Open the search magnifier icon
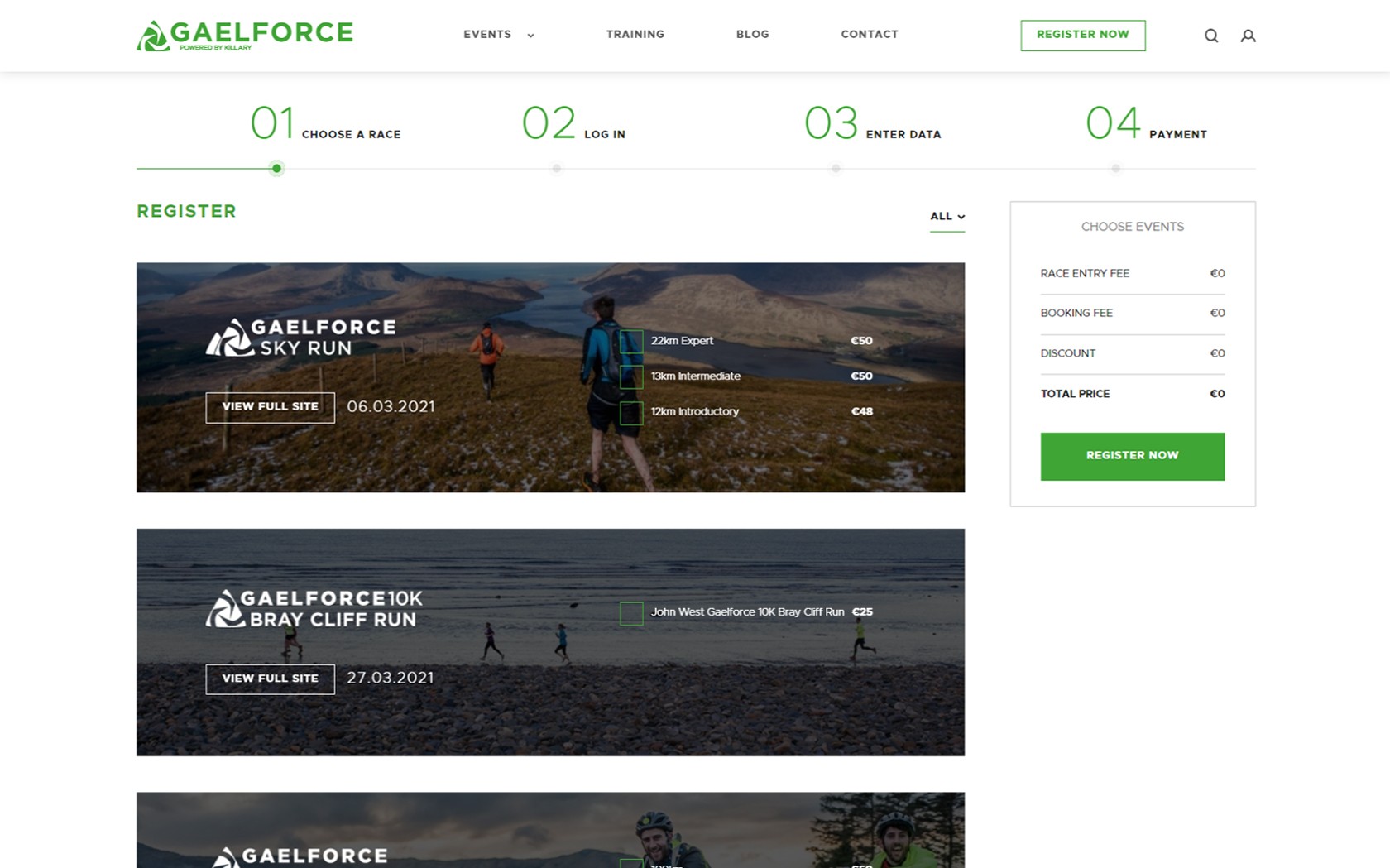Image resolution: width=1390 pixels, height=868 pixels. coord(1210,36)
